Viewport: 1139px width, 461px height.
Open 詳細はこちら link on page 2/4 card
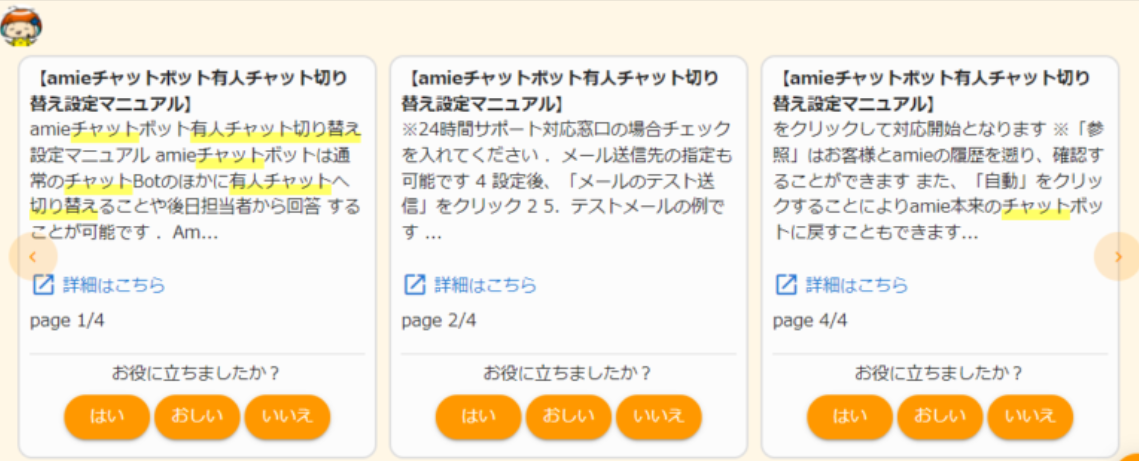pyautogui.click(x=485, y=285)
